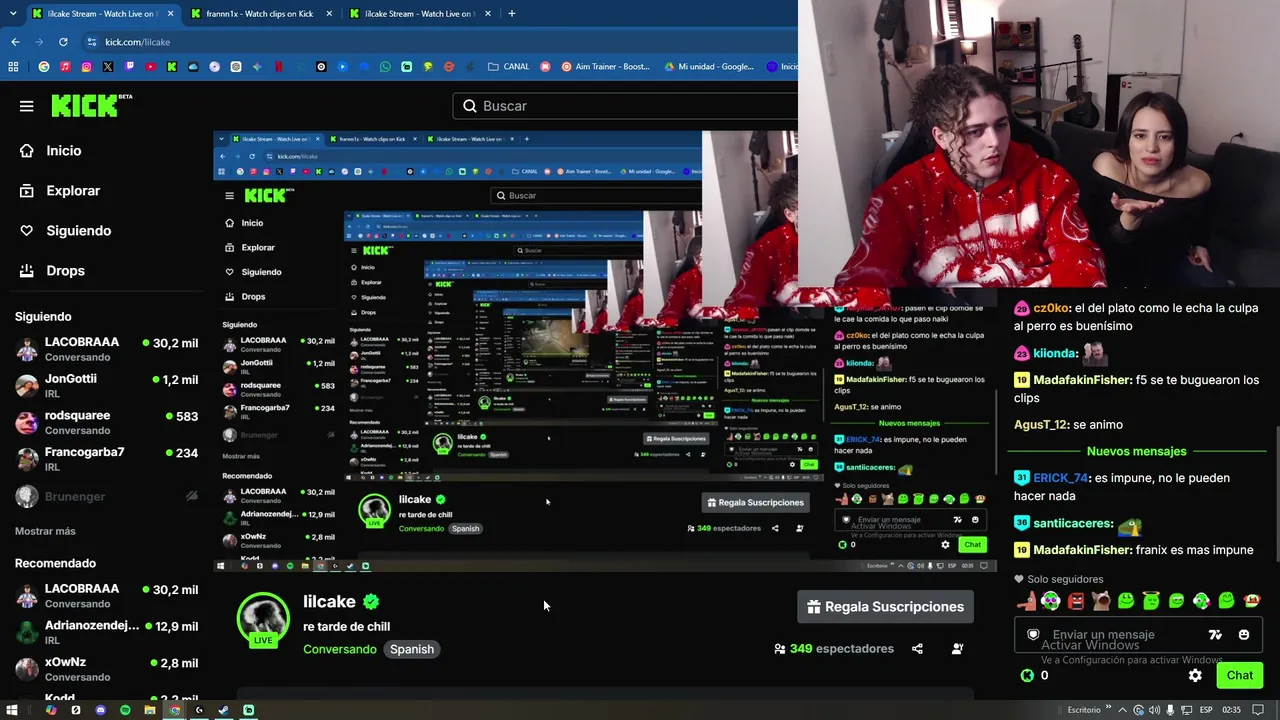
Task: Click the lilcake streamer avatar with LIVE badge
Action: pos(263,620)
